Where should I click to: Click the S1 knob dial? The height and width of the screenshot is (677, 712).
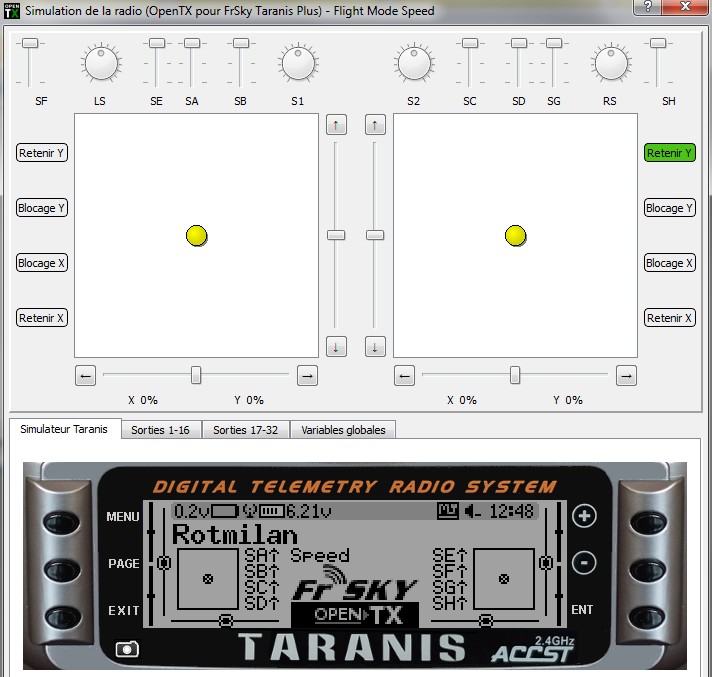coord(298,63)
